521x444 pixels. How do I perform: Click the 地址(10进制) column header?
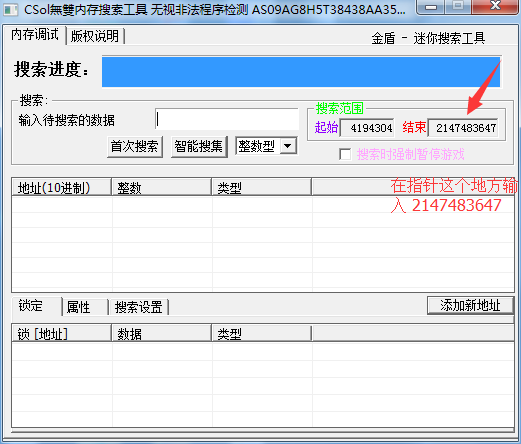(x=61, y=188)
